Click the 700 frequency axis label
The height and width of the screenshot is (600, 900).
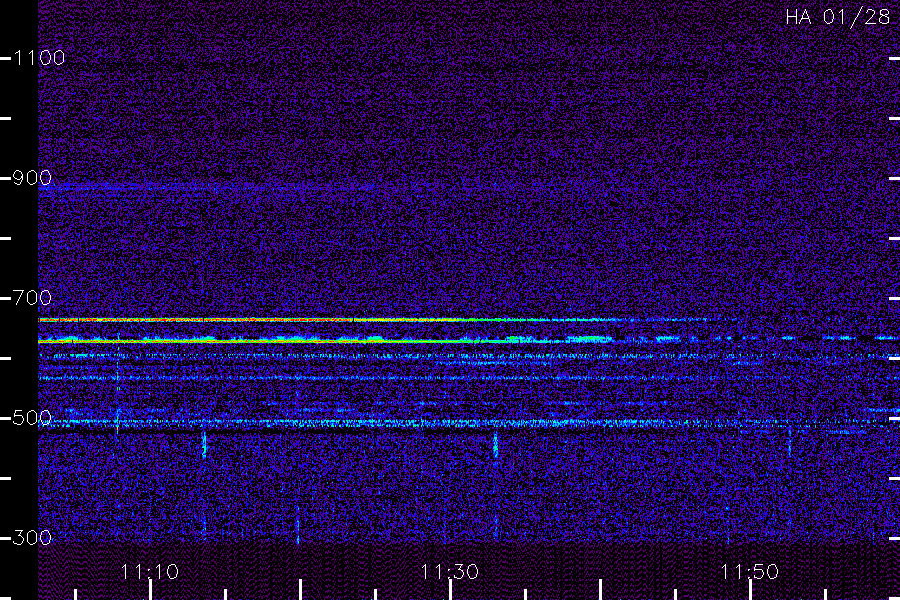[32, 298]
